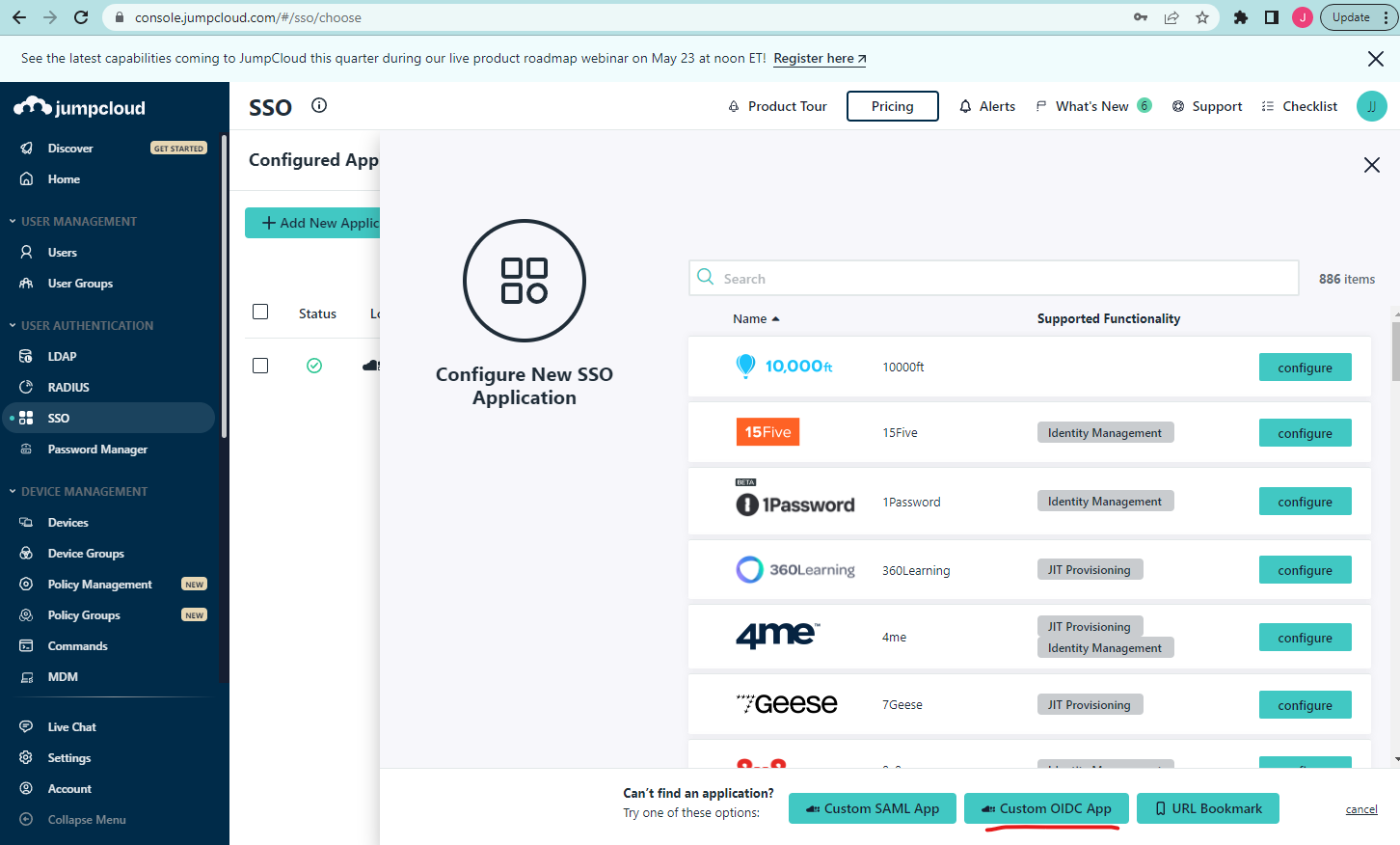Configure the 7Geese application
Image resolution: width=1400 pixels, height=845 pixels.
[x=1306, y=705]
